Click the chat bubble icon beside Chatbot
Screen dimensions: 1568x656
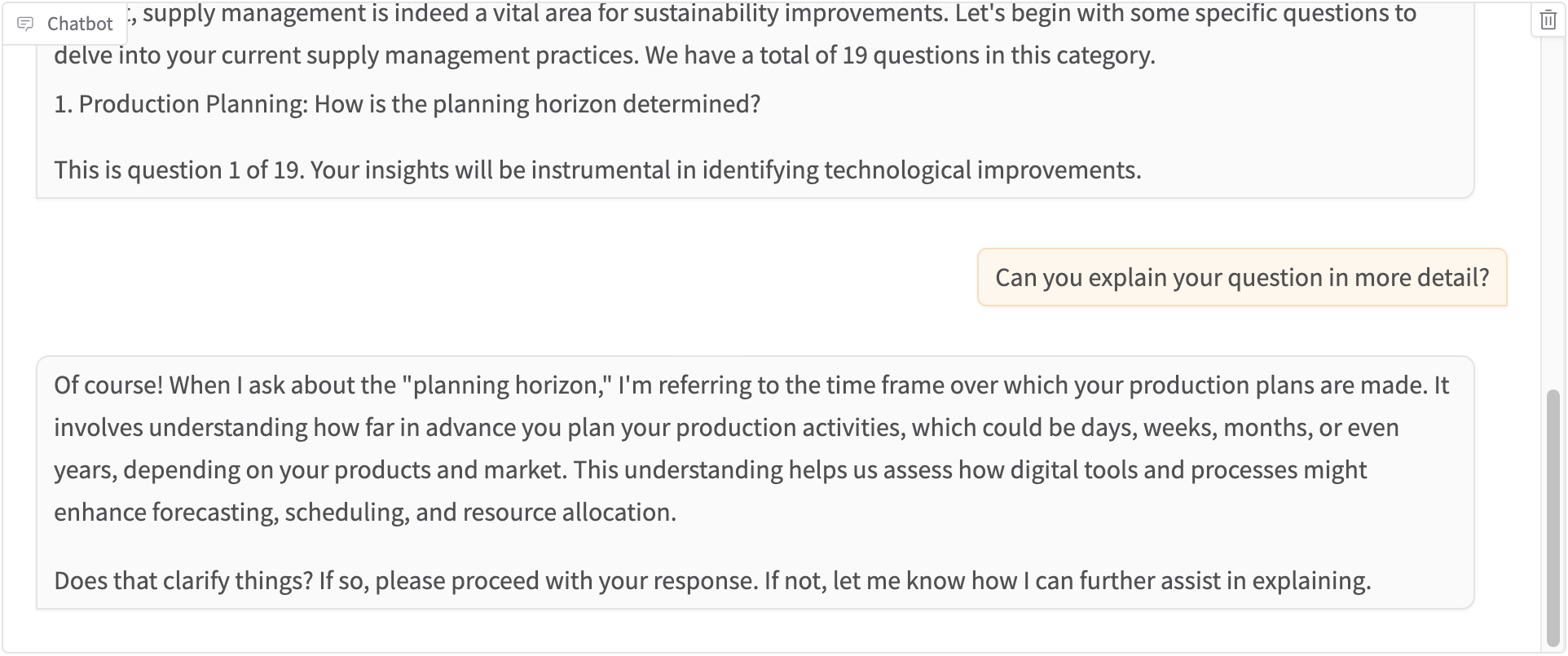pyautogui.click(x=25, y=24)
